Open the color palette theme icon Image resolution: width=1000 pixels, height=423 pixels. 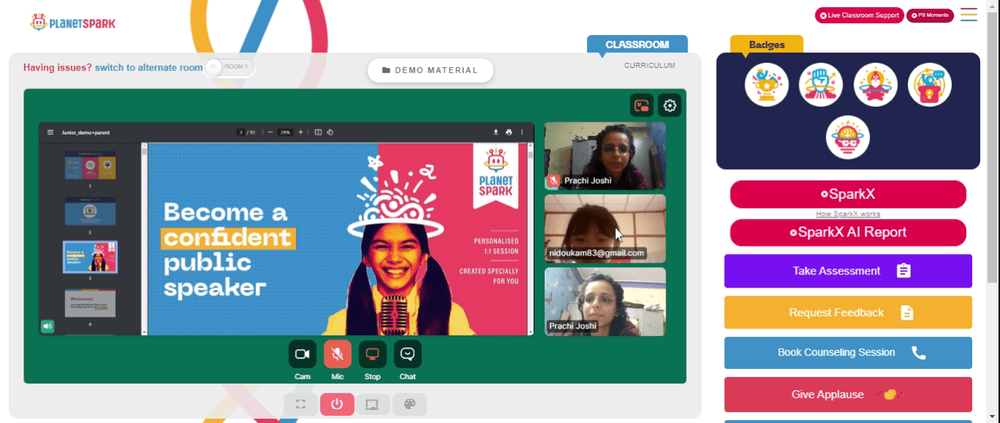[x=409, y=404]
